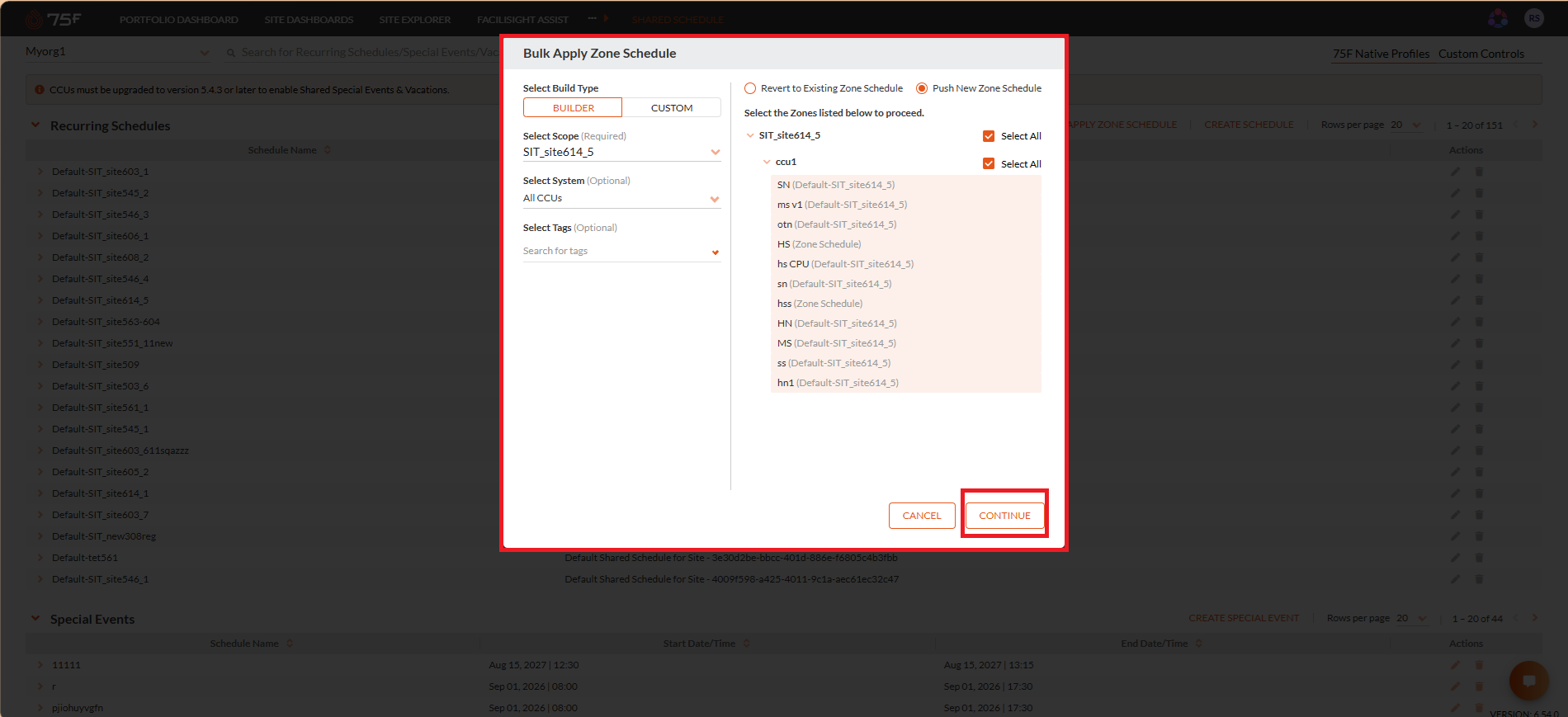Open the Site Explorer menu item

pos(415,19)
